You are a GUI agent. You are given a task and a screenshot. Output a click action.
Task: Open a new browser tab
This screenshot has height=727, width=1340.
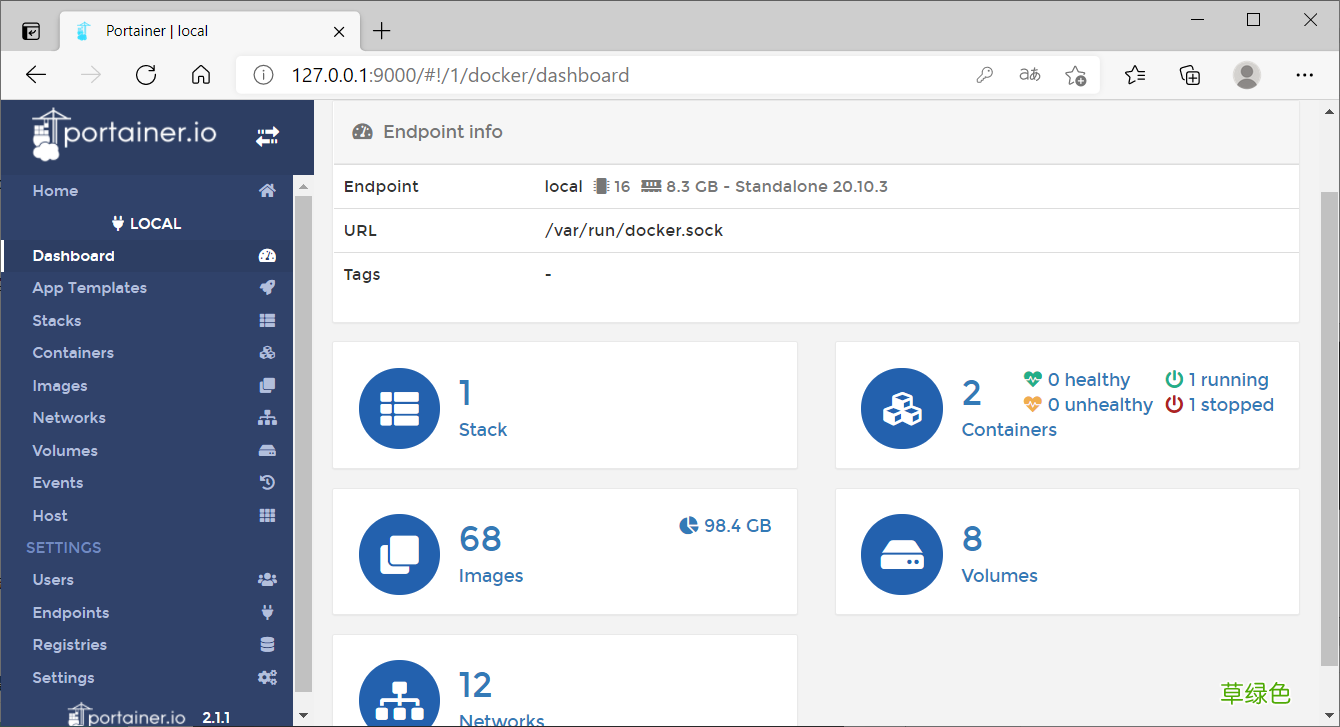(x=381, y=30)
